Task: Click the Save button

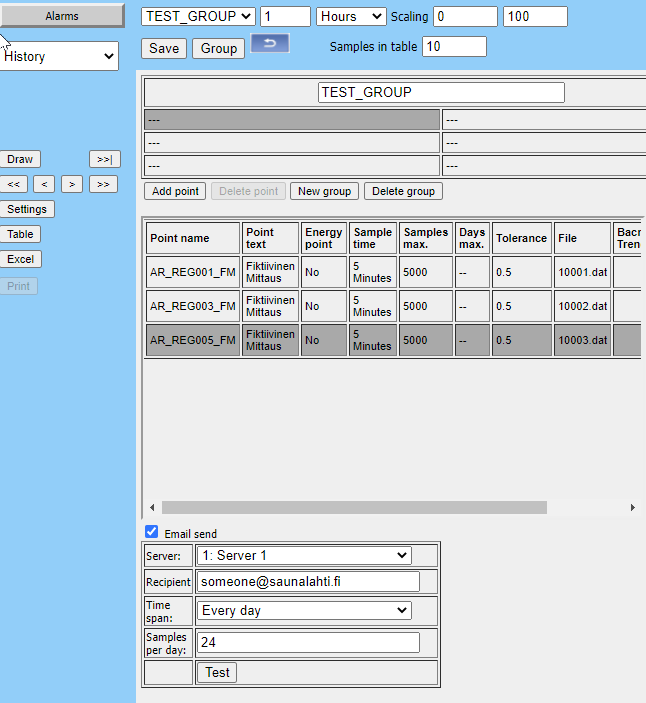Action: [164, 48]
